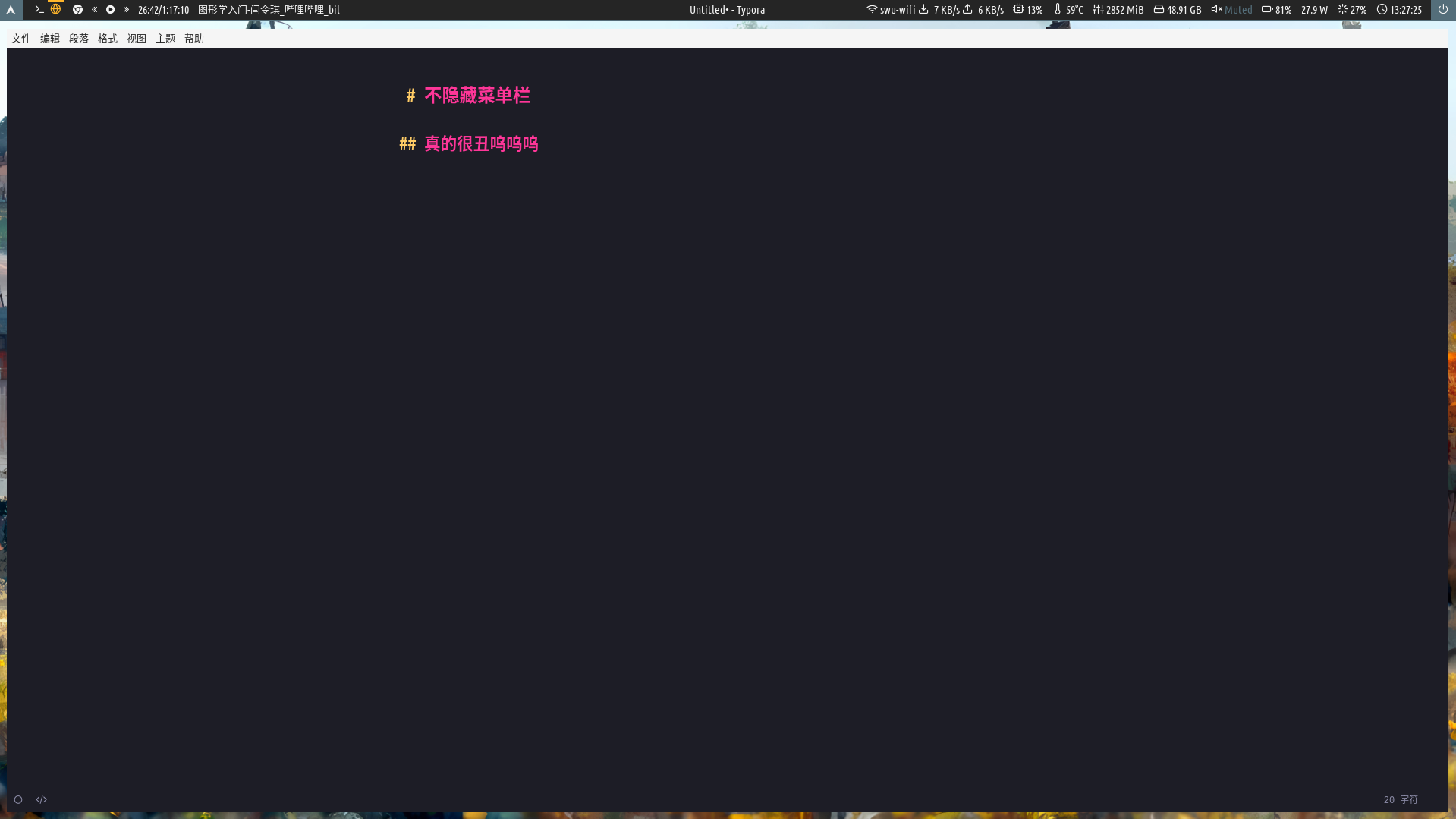Skip to the previous media track
The width and height of the screenshot is (1456, 819).
[94, 10]
